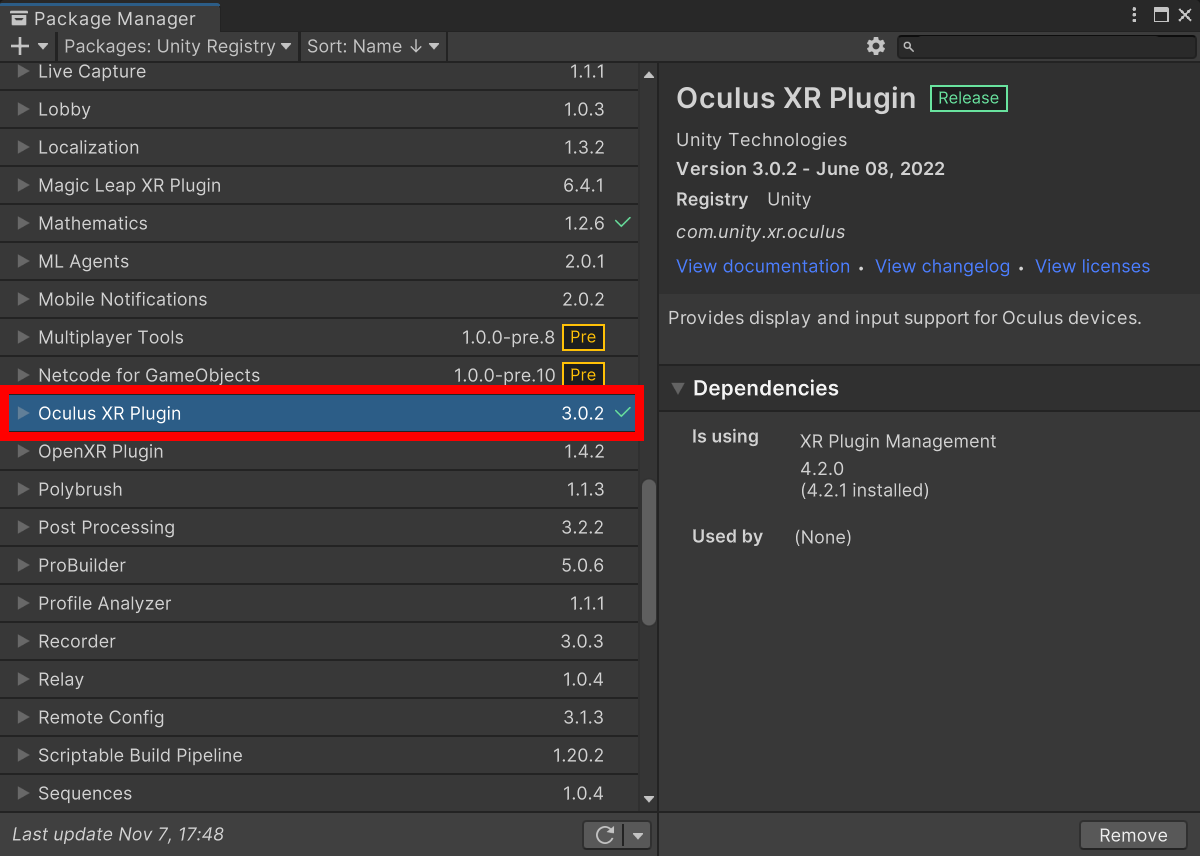Click the XR Plugin Management dependency
This screenshot has height=856, width=1200.
[x=898, y=441]
